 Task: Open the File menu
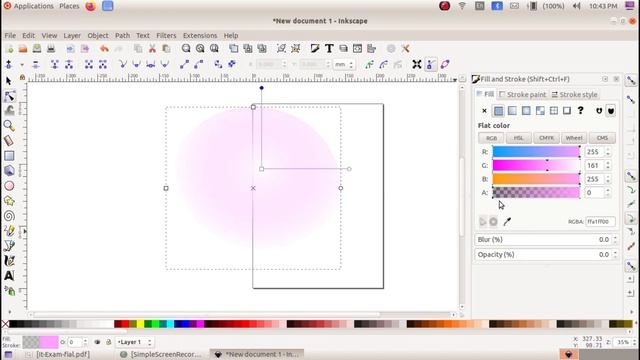point(10,36)
